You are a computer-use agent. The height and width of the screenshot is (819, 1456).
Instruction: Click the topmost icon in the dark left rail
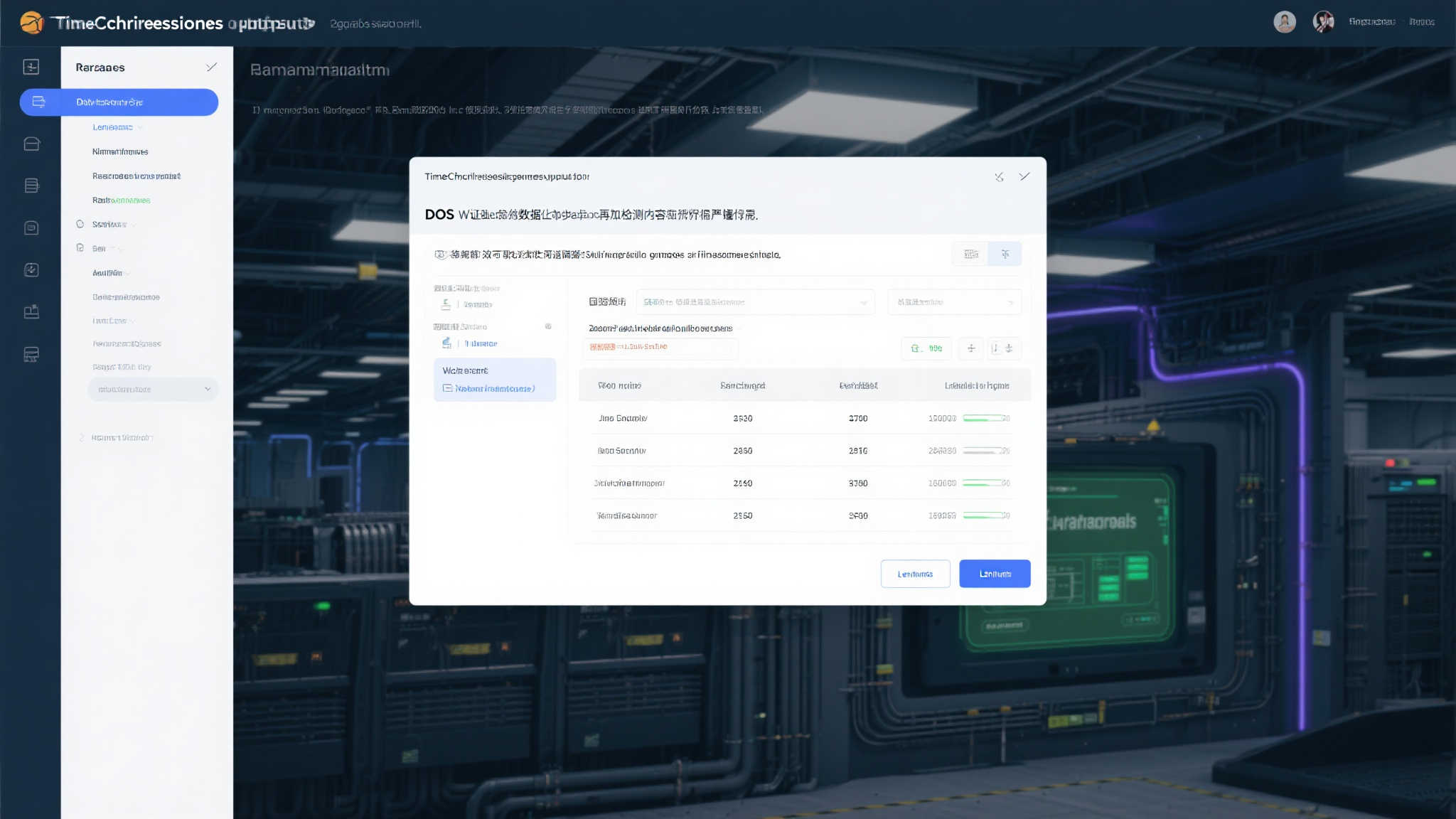[x=31, y=67]
